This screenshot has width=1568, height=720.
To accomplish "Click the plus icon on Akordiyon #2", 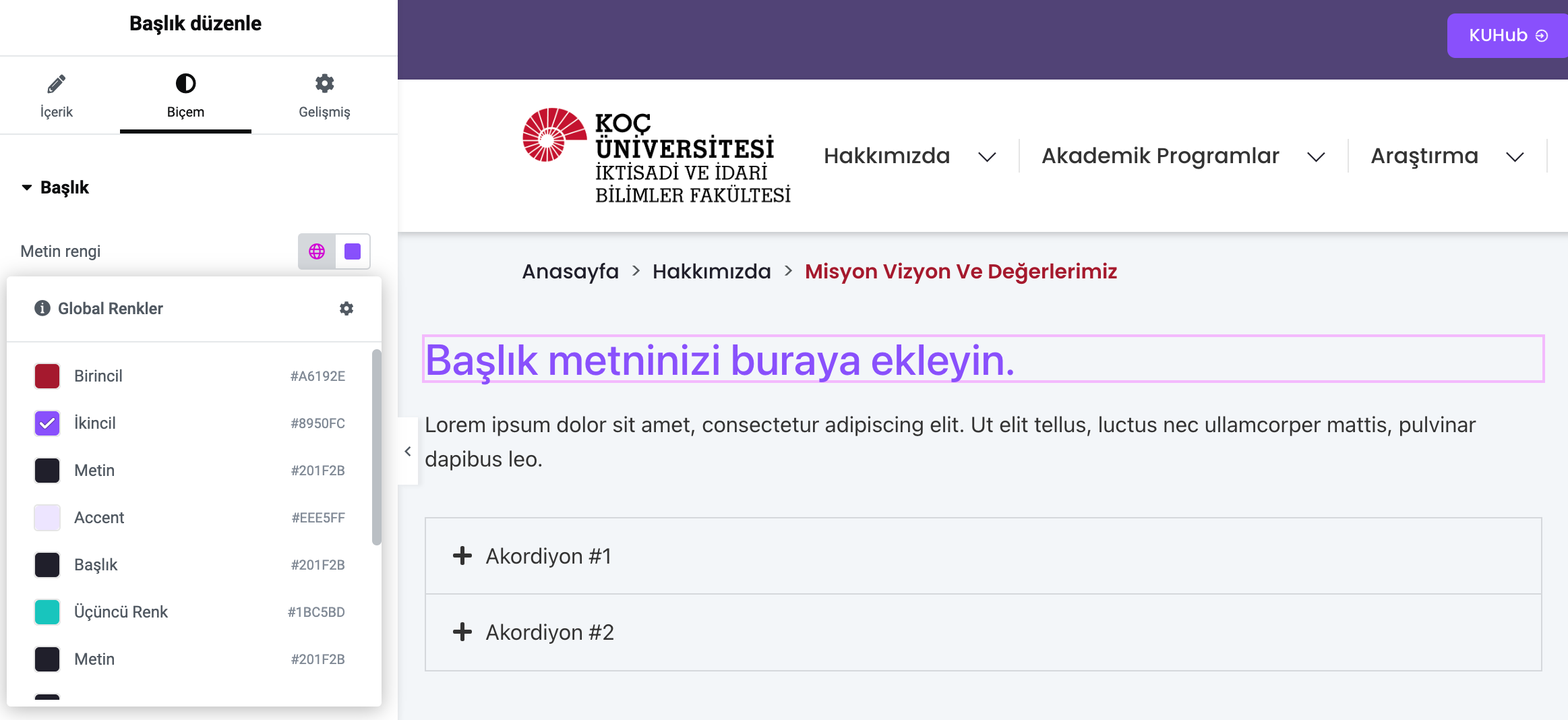I will coord(462,632).
